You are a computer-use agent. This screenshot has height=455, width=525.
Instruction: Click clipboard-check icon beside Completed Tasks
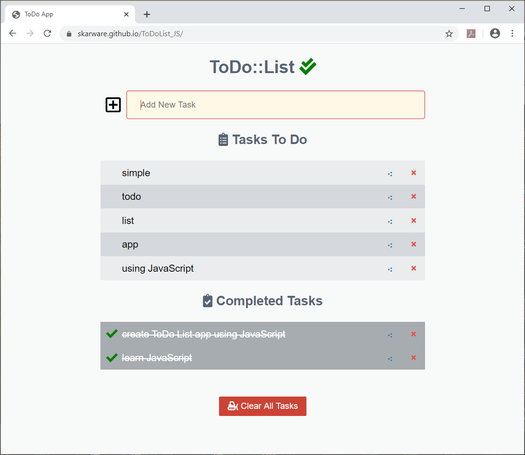[208, 301]
